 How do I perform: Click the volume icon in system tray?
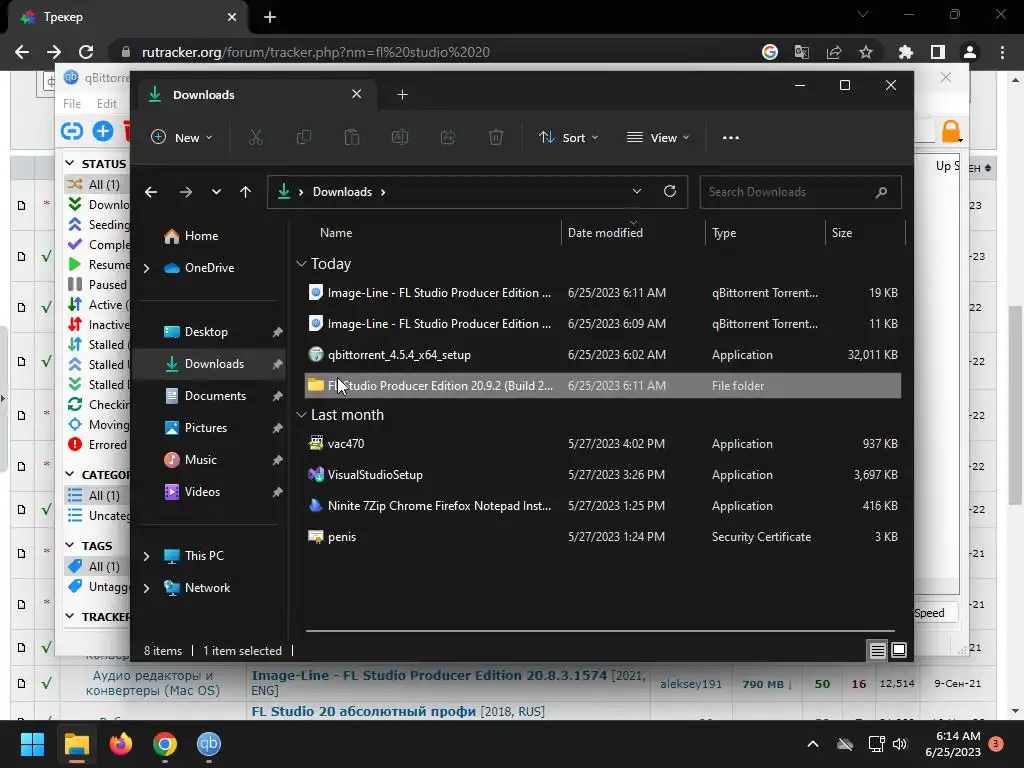900,744
